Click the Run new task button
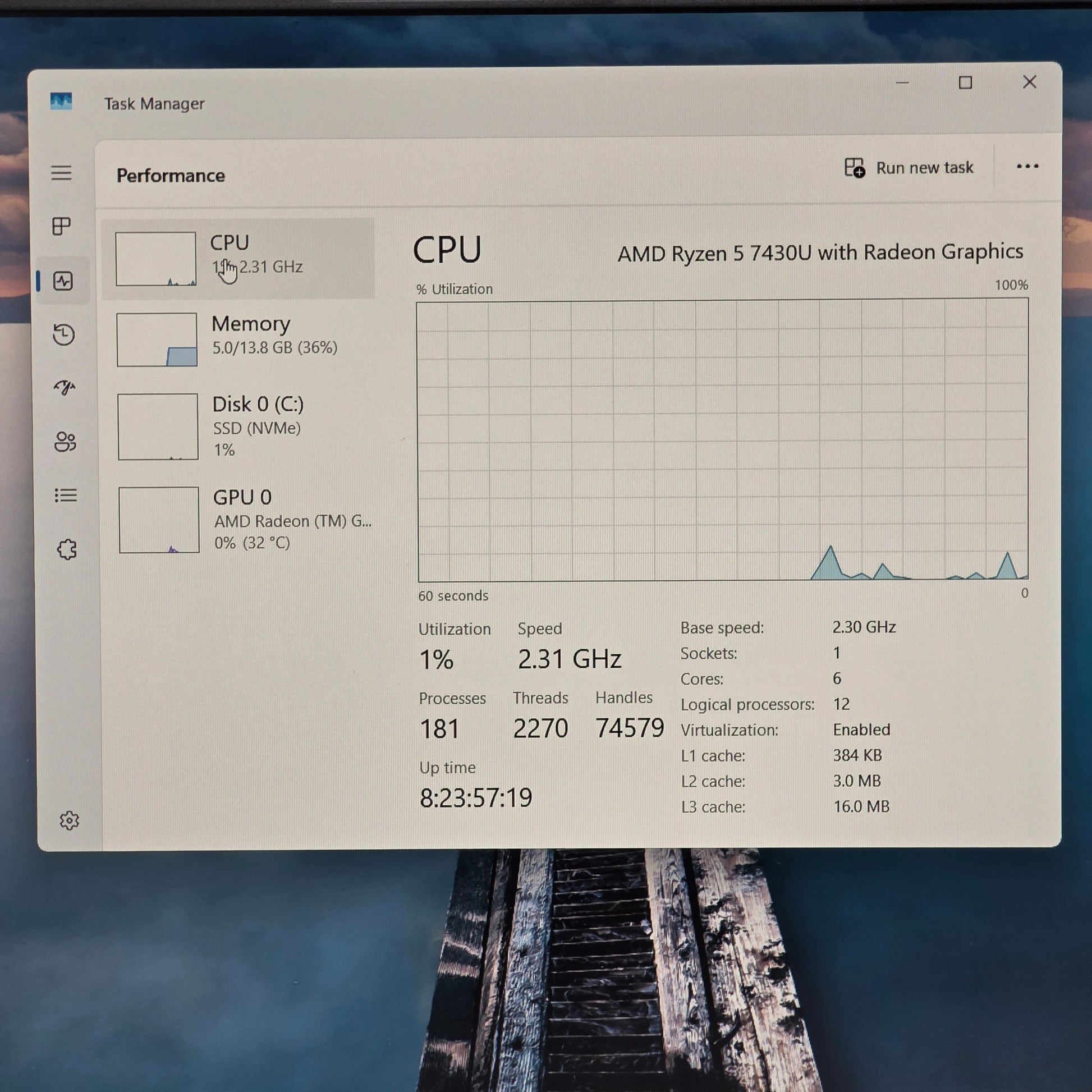 pos(909,168)
